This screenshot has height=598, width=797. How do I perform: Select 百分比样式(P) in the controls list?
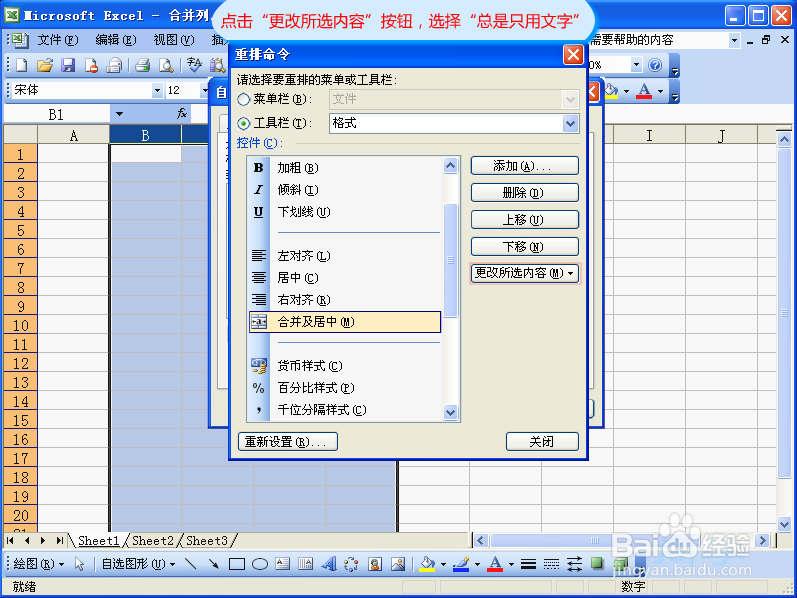[x=345, y=387]
